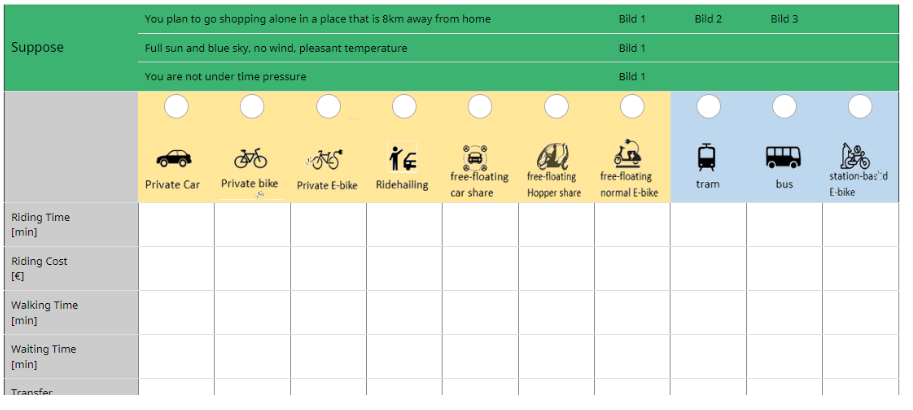This screenshot has height=410, width=913.
Task: Click Bild 2 in the top row
Action: [708, 19]
